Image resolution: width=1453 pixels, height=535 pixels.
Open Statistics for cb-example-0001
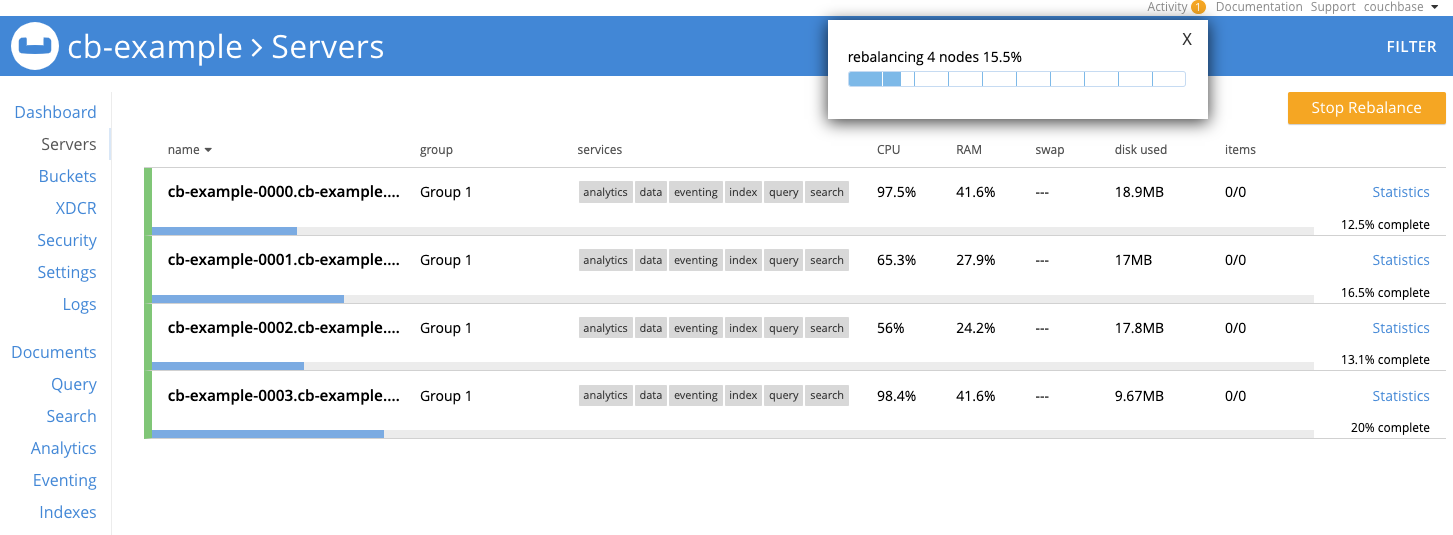(x=1400, y=260)
